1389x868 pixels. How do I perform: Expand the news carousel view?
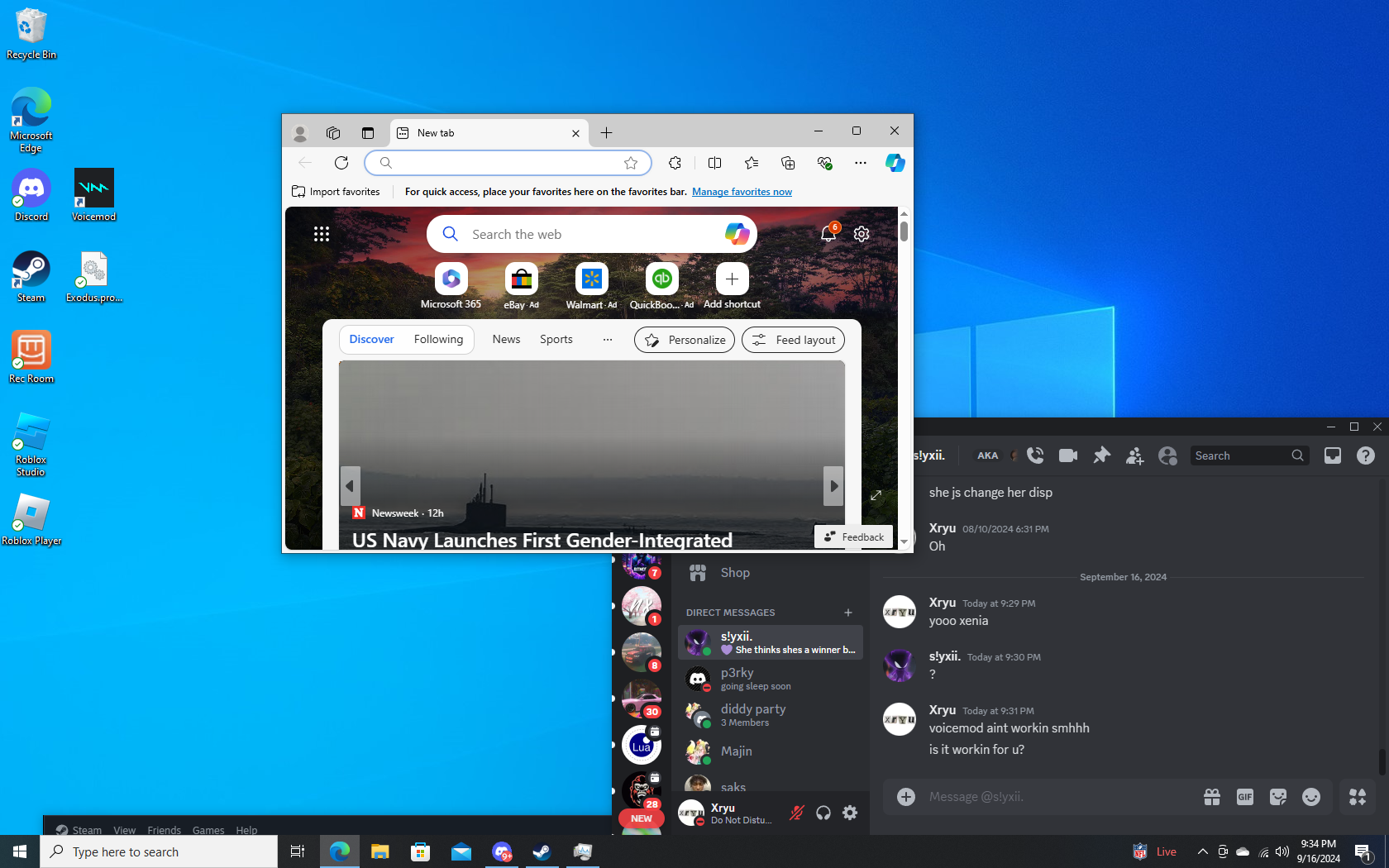[876, 495]
